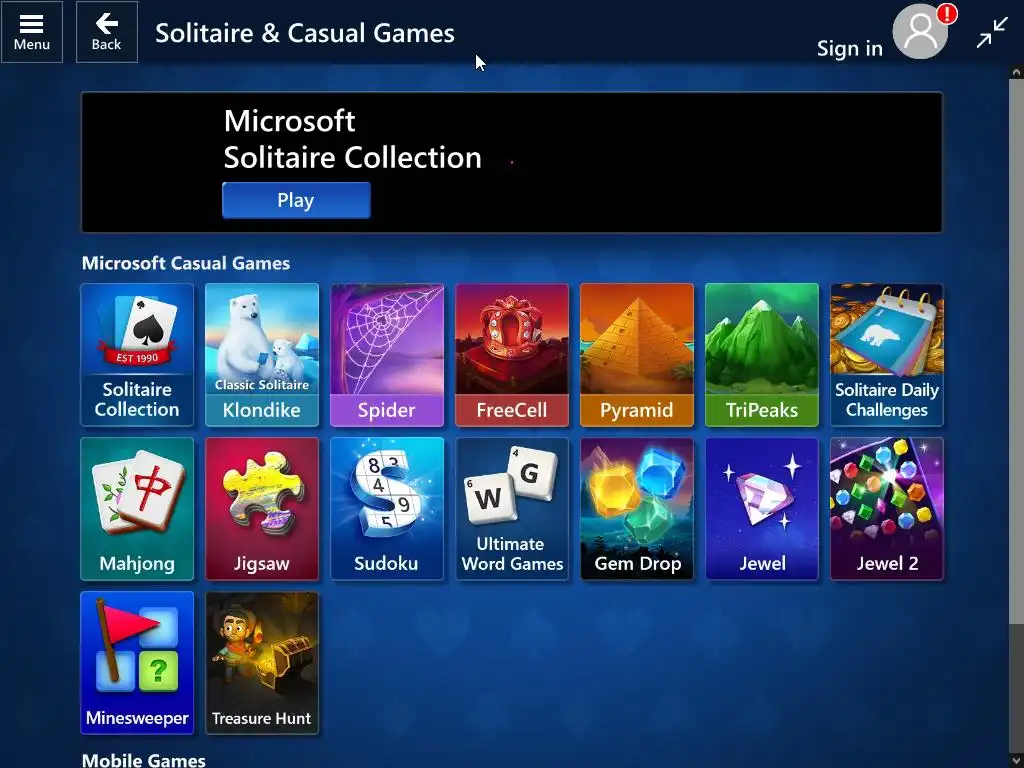The image size is (1024, 768).
Task: Launch the Minesweeper game tile
Action: tap(137, 663)
